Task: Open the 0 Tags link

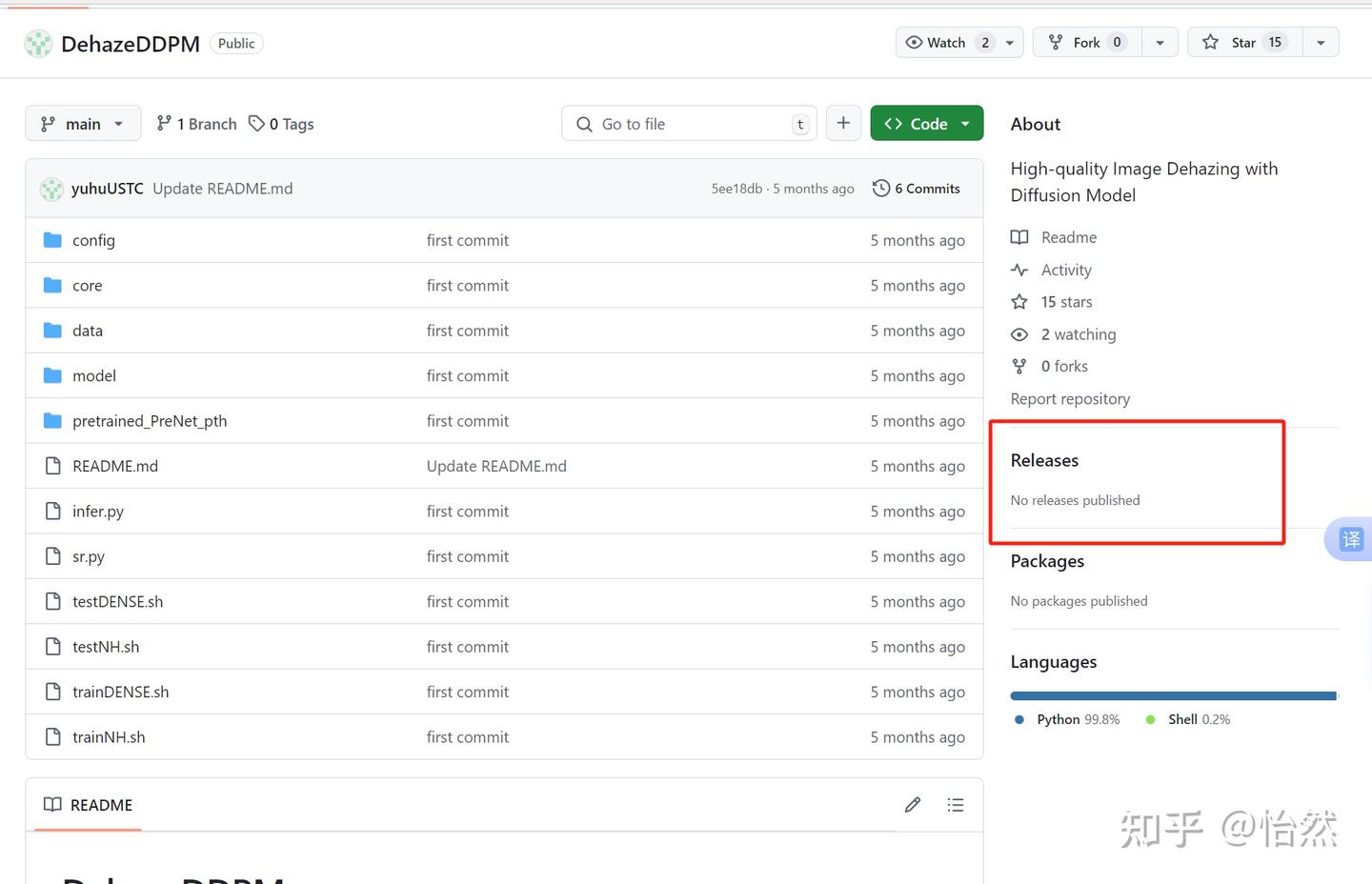Action: pyautogui.click(x=282, y=124)
